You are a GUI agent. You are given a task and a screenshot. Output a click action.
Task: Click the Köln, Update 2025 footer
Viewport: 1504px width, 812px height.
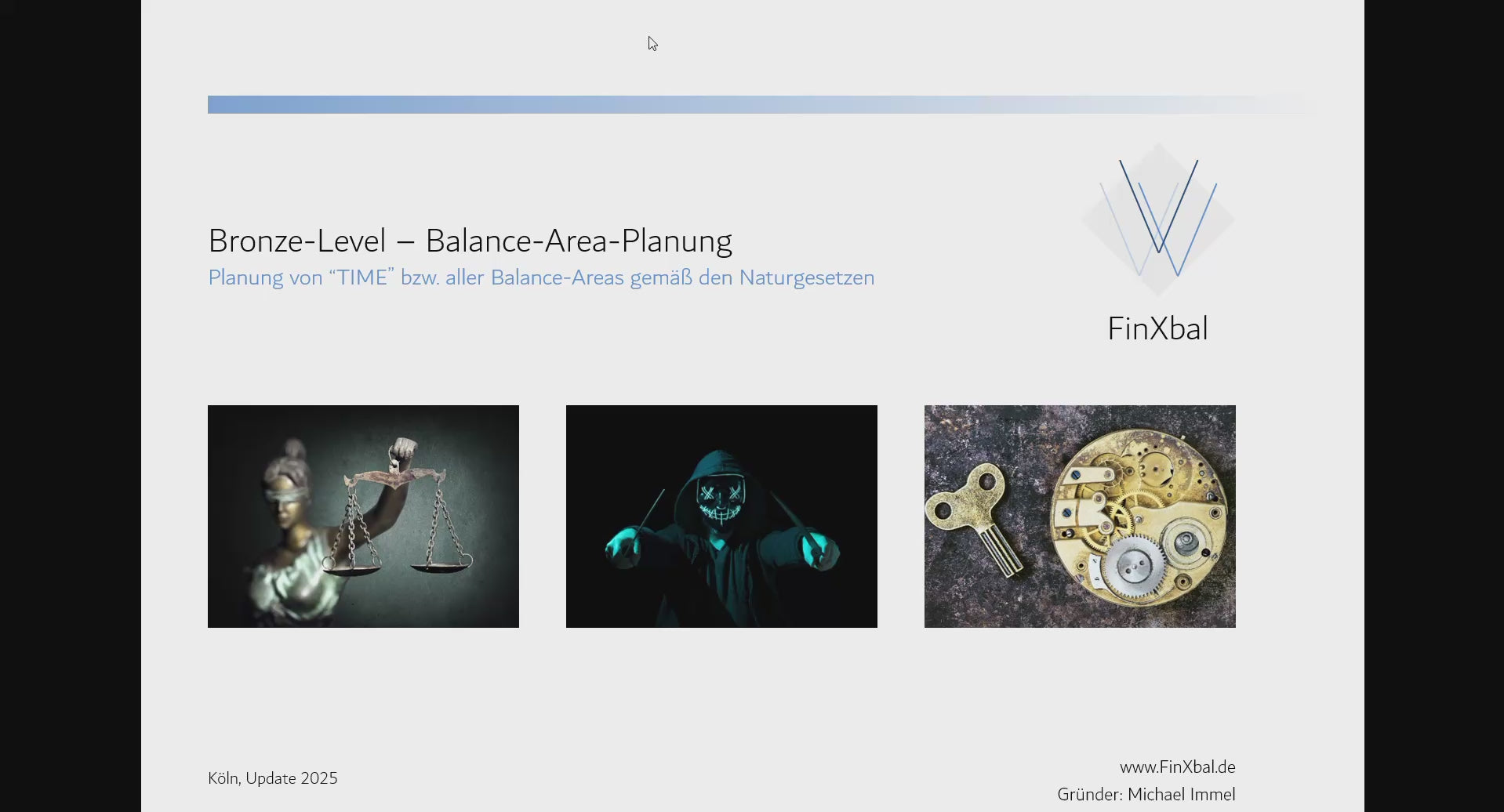(x=272, y=778)
